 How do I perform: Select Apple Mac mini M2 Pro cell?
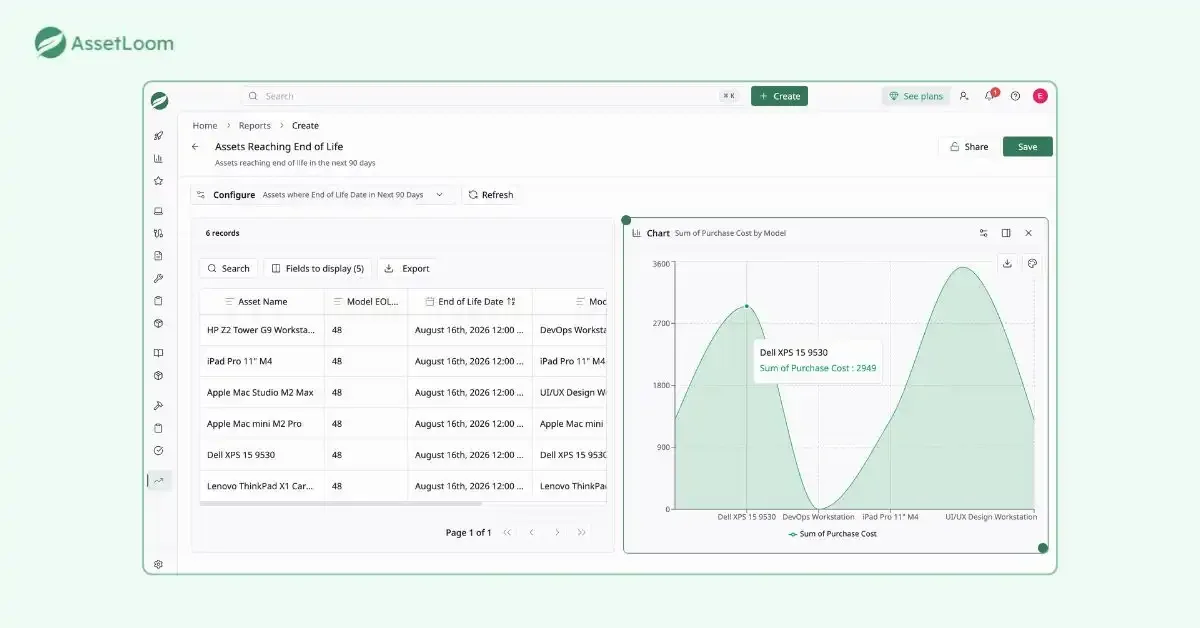pos(262,424)
